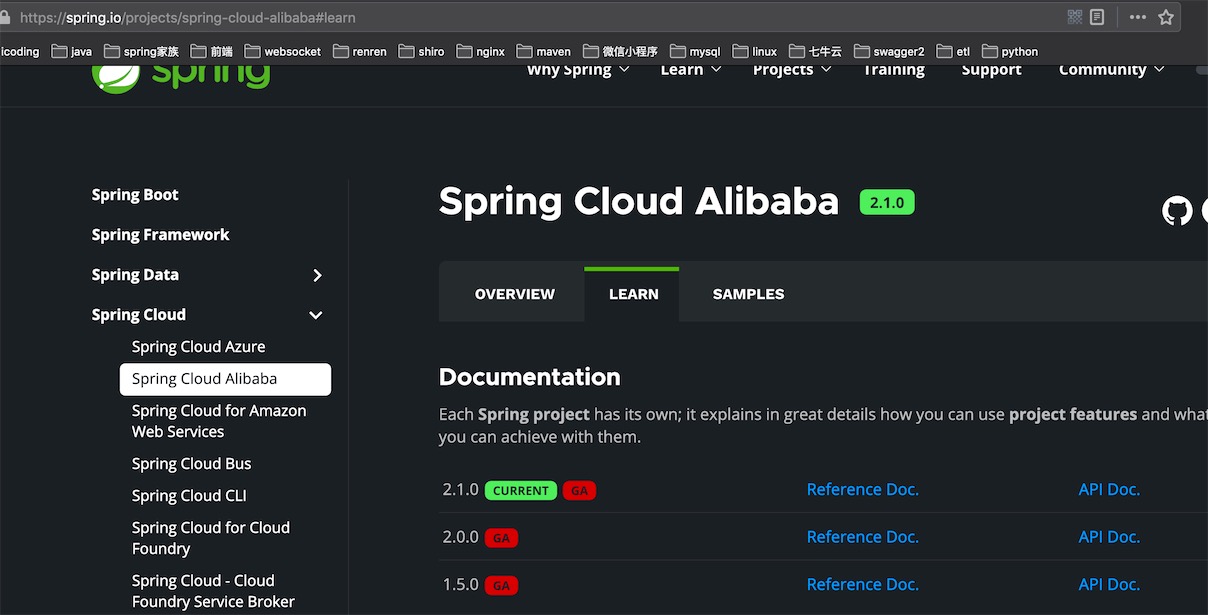The image size is (1208, 615).
Task: Toggle reader view icon in address bar
Action: pos(1097,17)
